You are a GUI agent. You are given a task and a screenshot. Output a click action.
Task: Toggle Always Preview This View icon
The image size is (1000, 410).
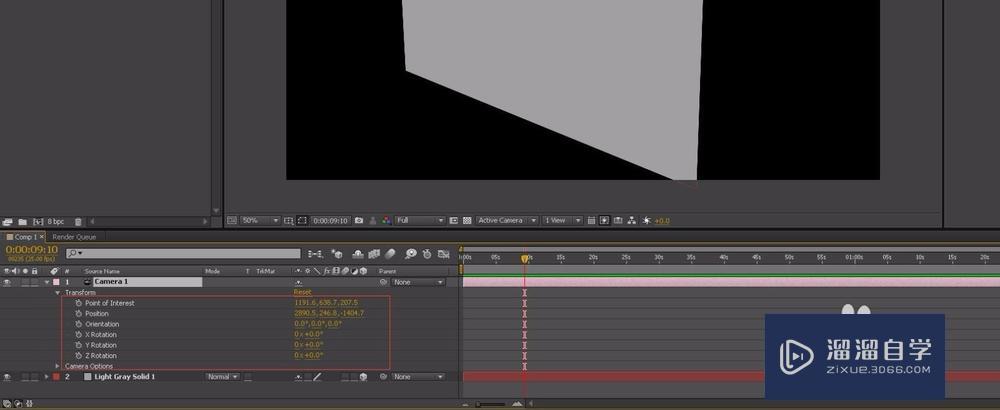coord(232,220)
